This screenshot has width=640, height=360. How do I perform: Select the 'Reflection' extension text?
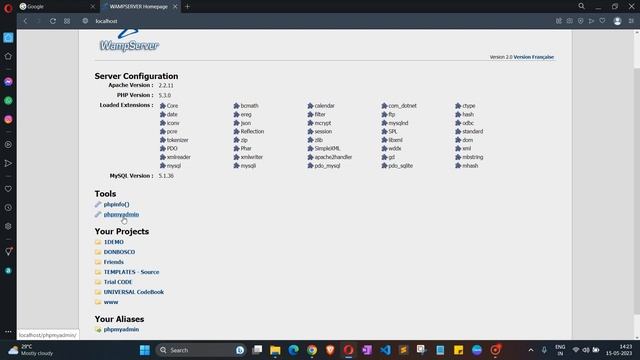point(252,131)
